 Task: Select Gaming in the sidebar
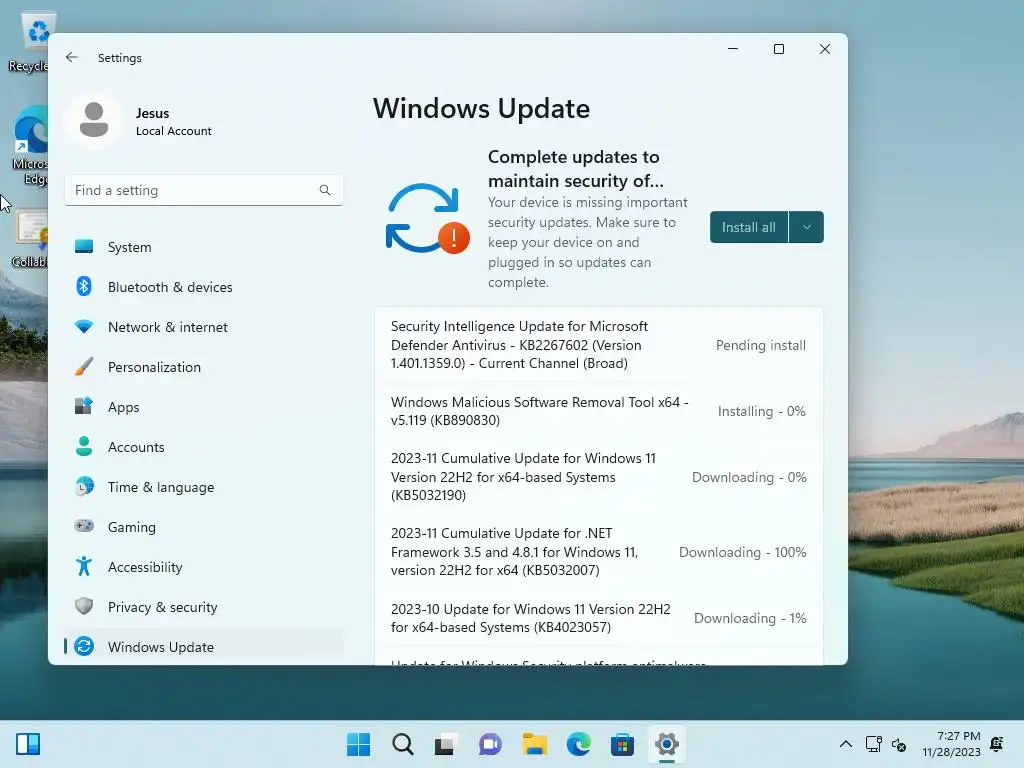click(204, 527)
